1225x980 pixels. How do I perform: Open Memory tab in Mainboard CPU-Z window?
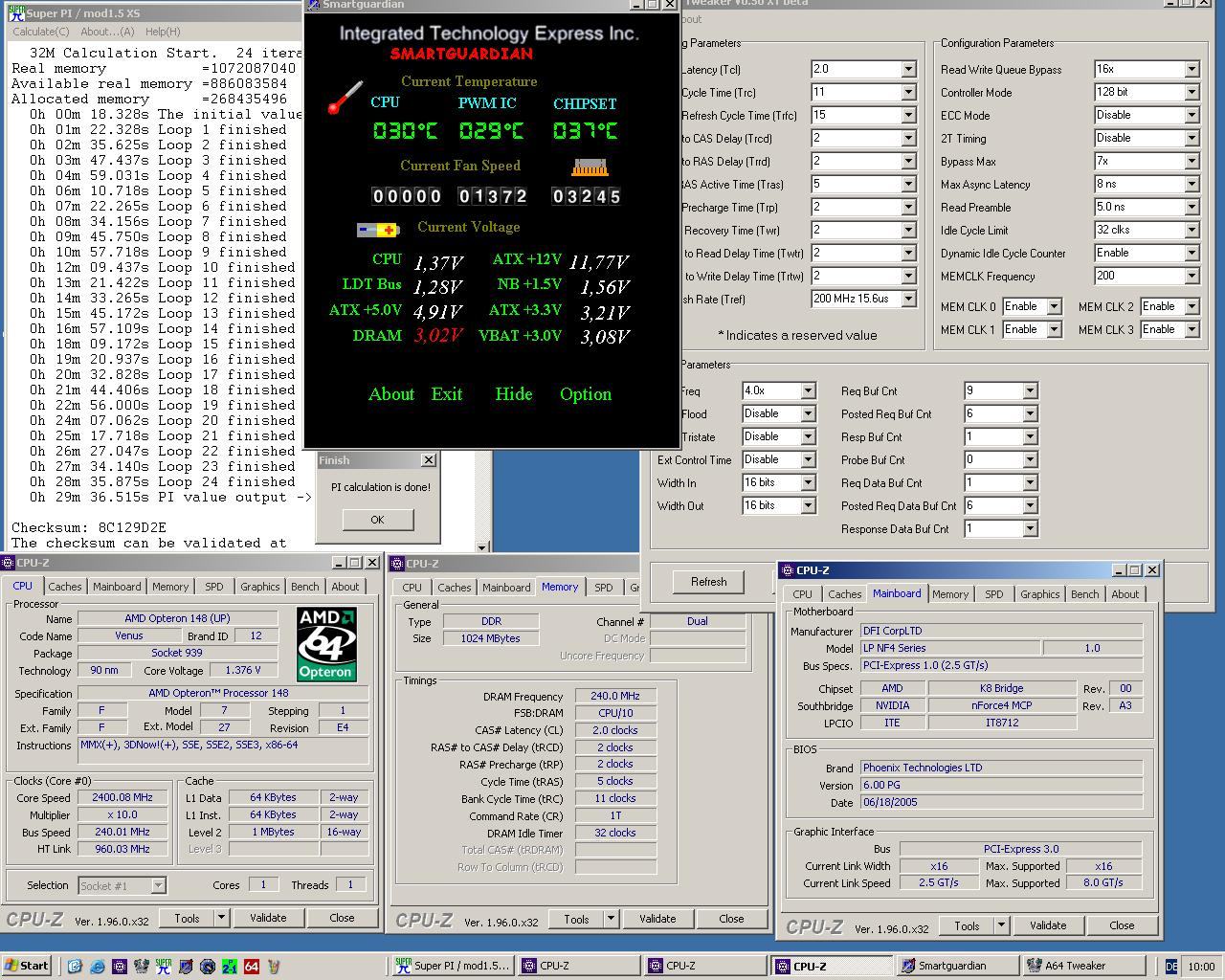pos(950,594)
